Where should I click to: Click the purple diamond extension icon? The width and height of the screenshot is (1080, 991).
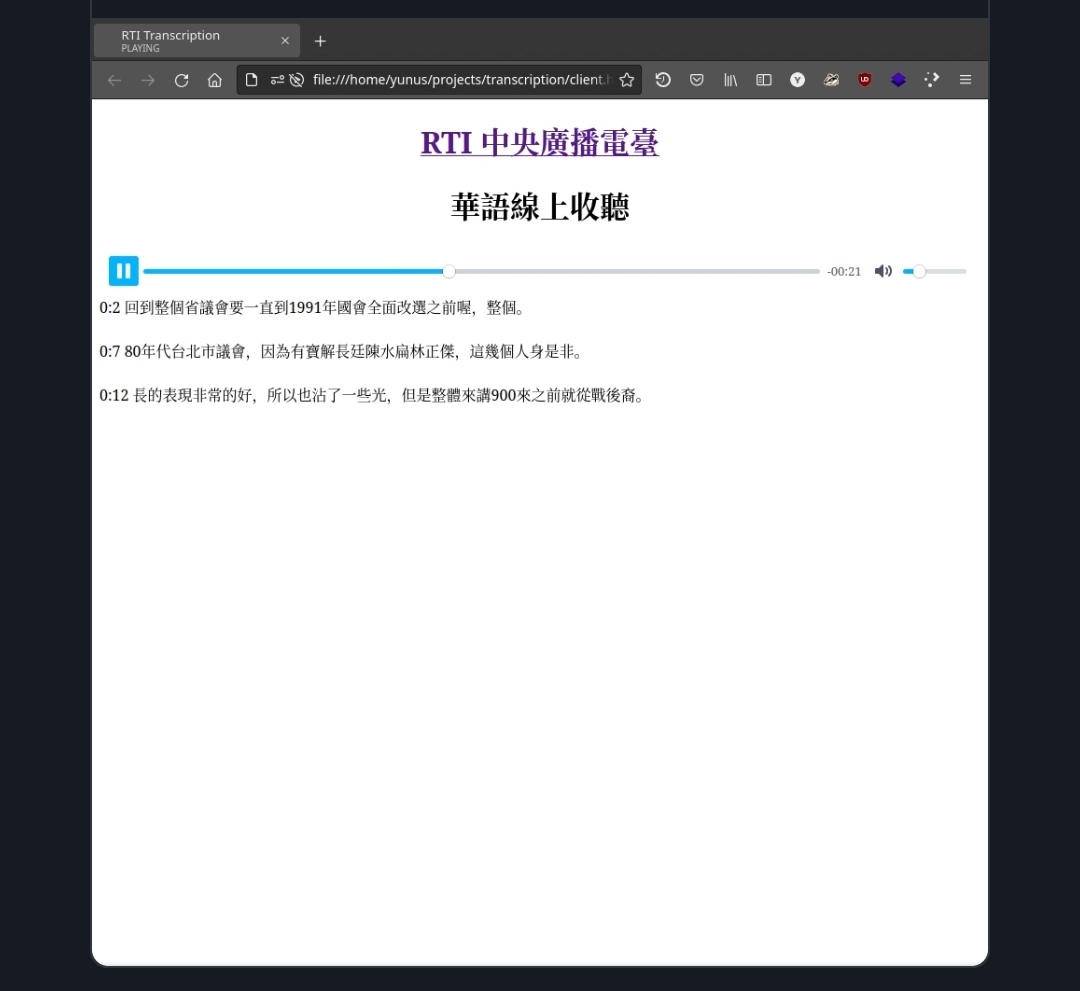898,80
